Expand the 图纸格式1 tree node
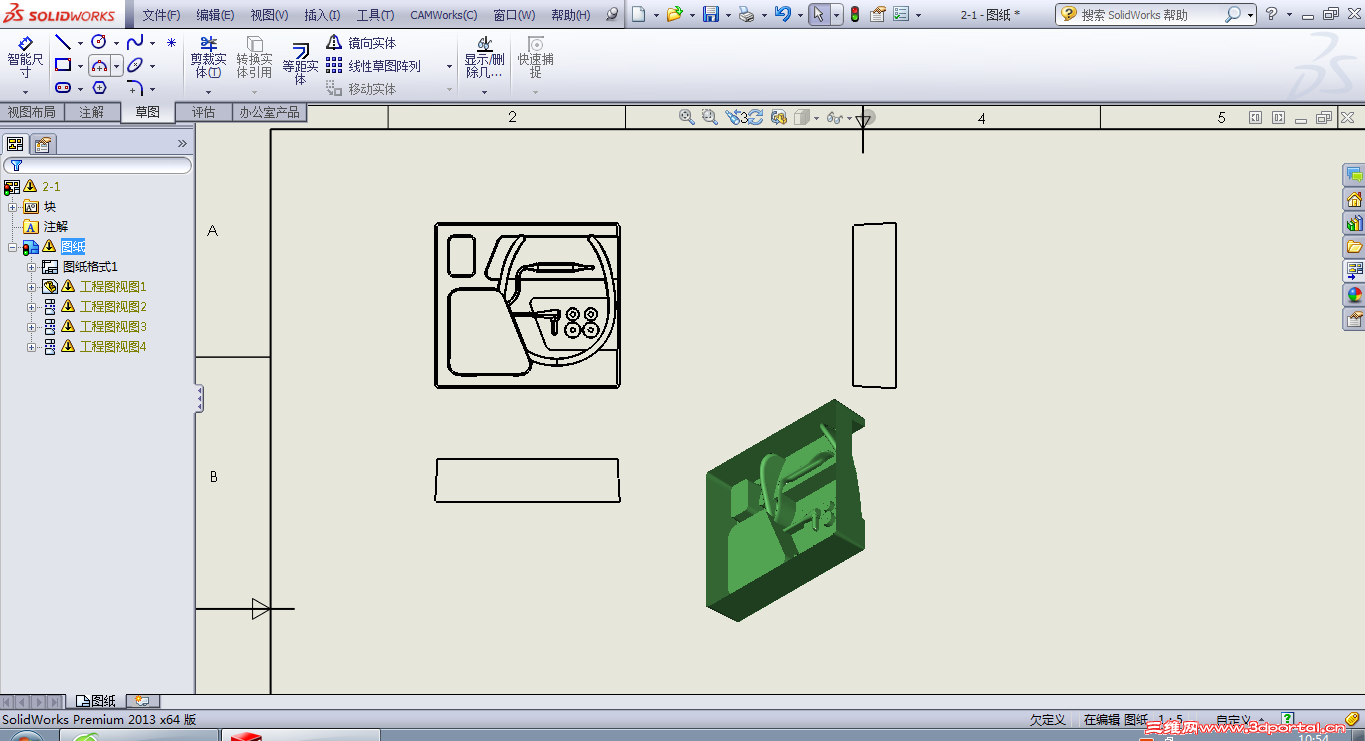1365x741 pixels. [x=32, y=267]
